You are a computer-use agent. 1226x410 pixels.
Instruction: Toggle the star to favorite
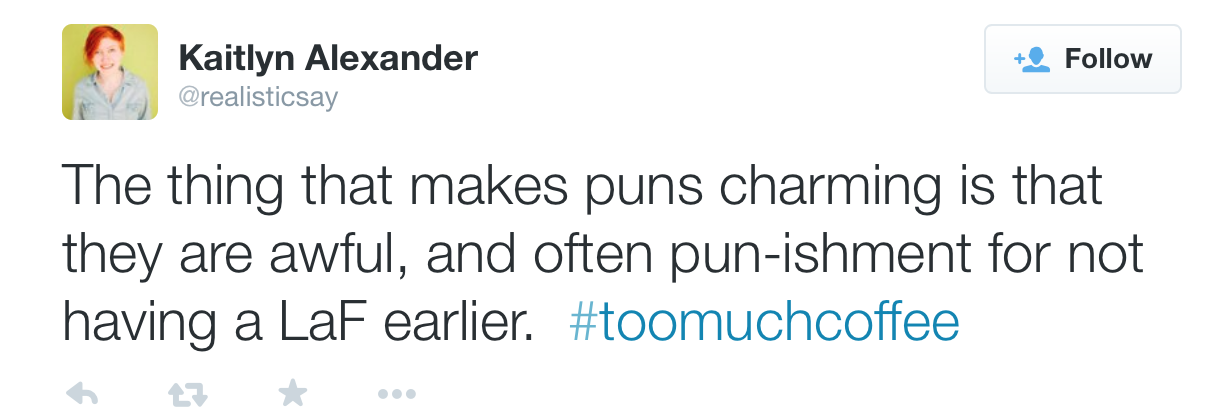(x=292, y=393)
